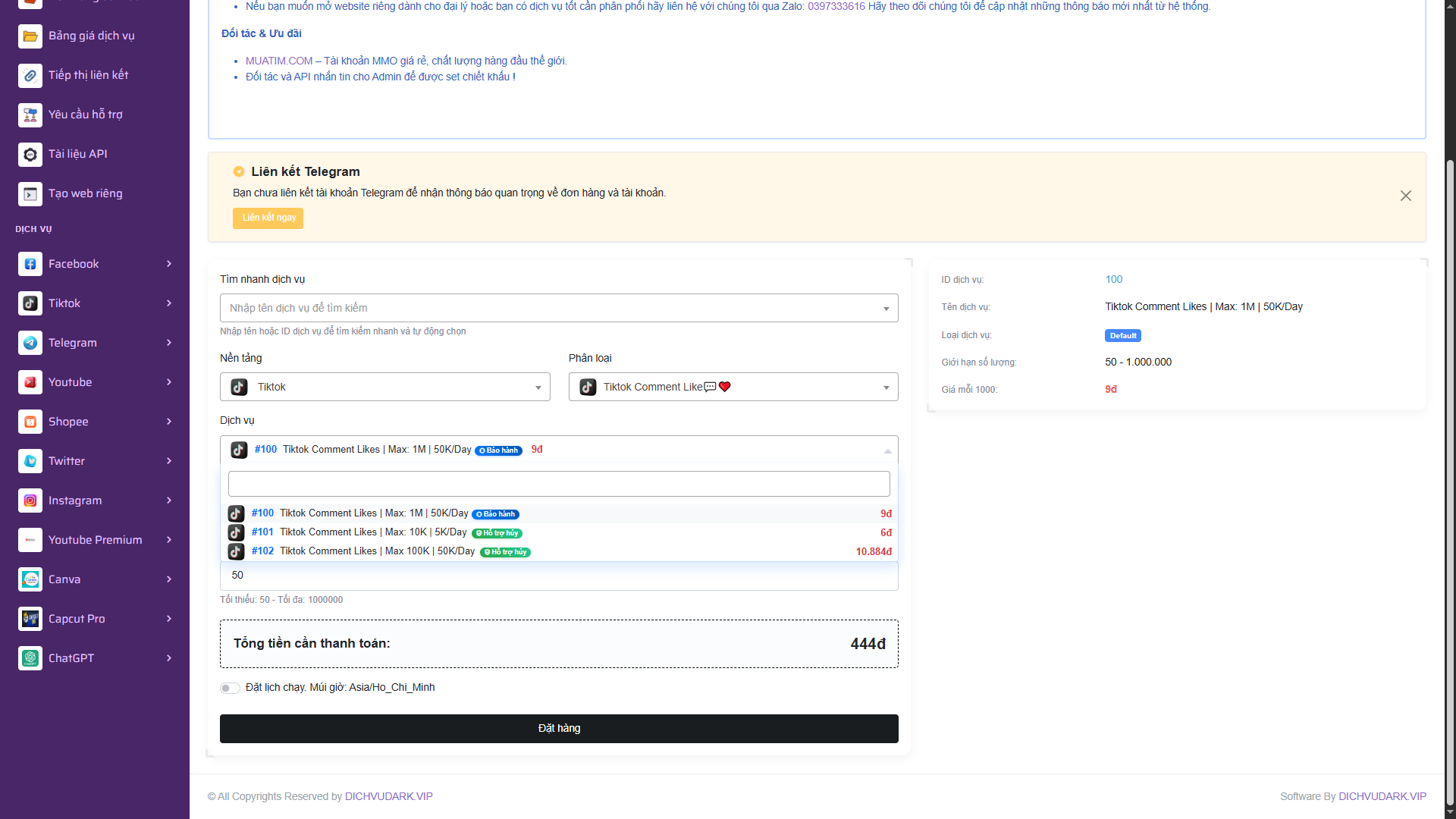Viewport: 1456px width, 819px height.
Task: Click the dropdown service search field
Action: coord(559,484)
